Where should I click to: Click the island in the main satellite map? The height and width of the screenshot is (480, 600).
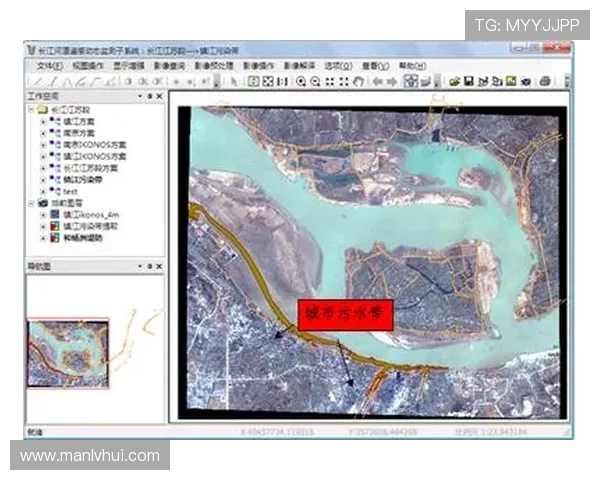click(421, 291)
